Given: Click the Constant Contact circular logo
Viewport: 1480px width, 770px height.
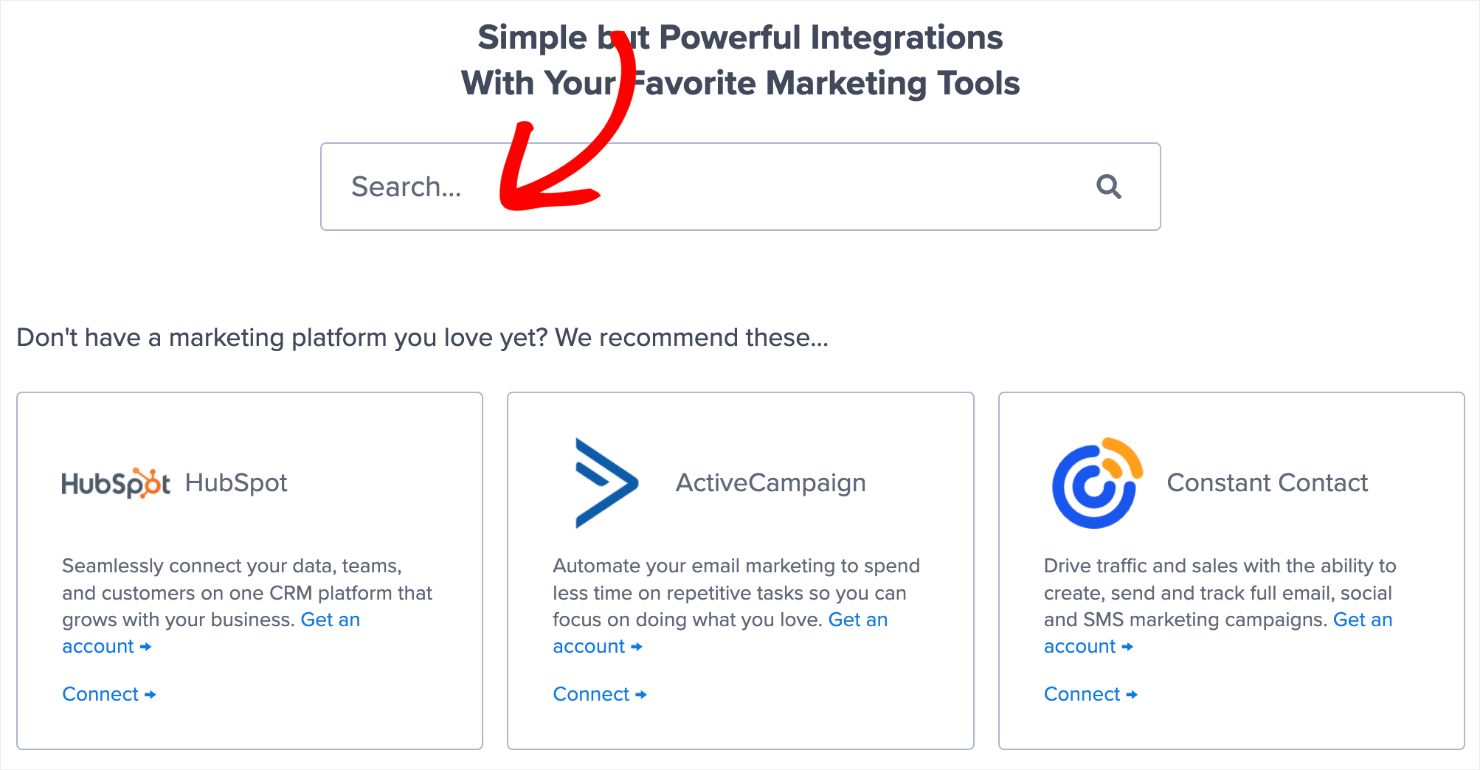Looking at the screenshot, I should [x=1097, y=482].
